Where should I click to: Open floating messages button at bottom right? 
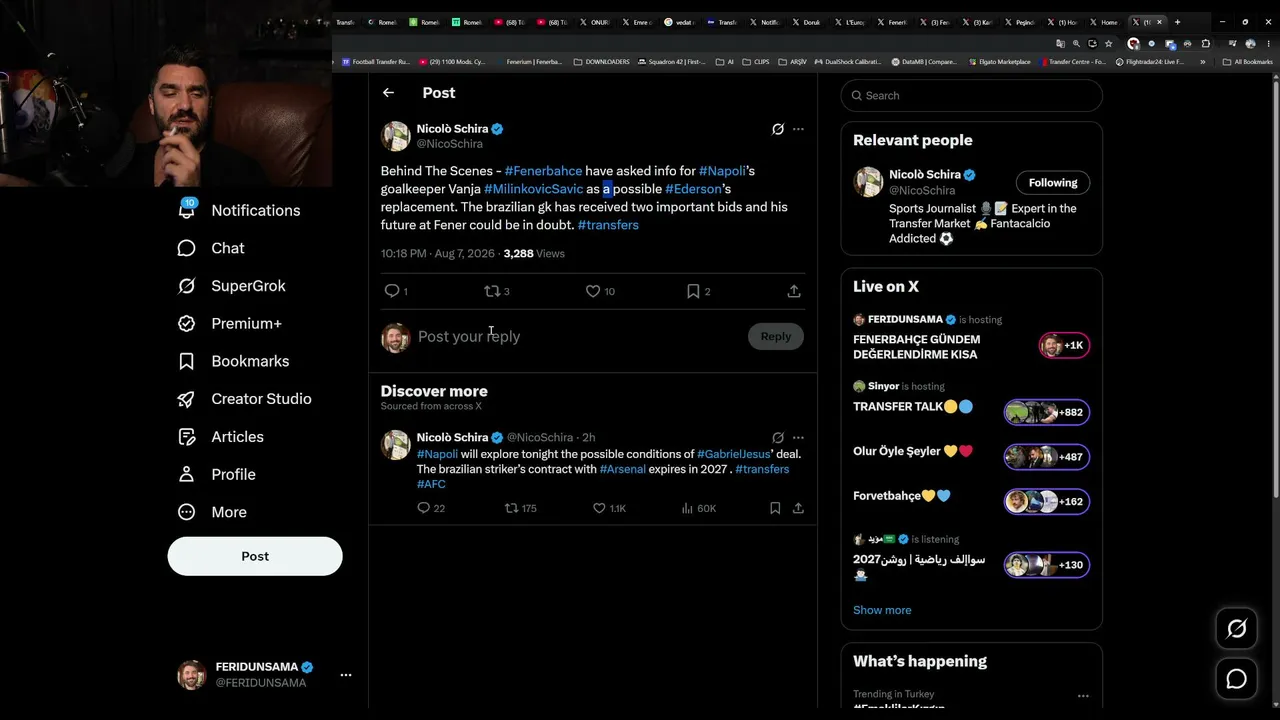(x=1237, y=679)
